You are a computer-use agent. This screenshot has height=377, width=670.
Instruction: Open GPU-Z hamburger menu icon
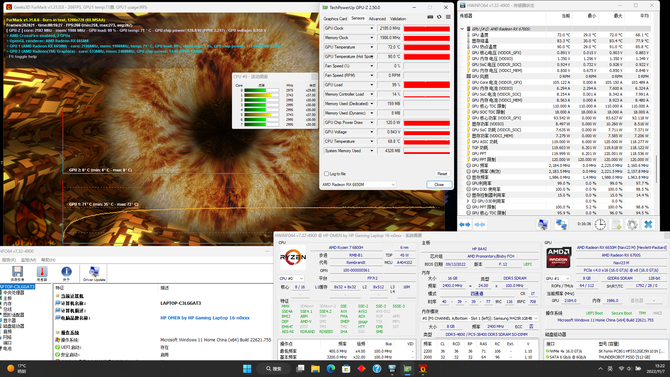[x=448, y=17]
